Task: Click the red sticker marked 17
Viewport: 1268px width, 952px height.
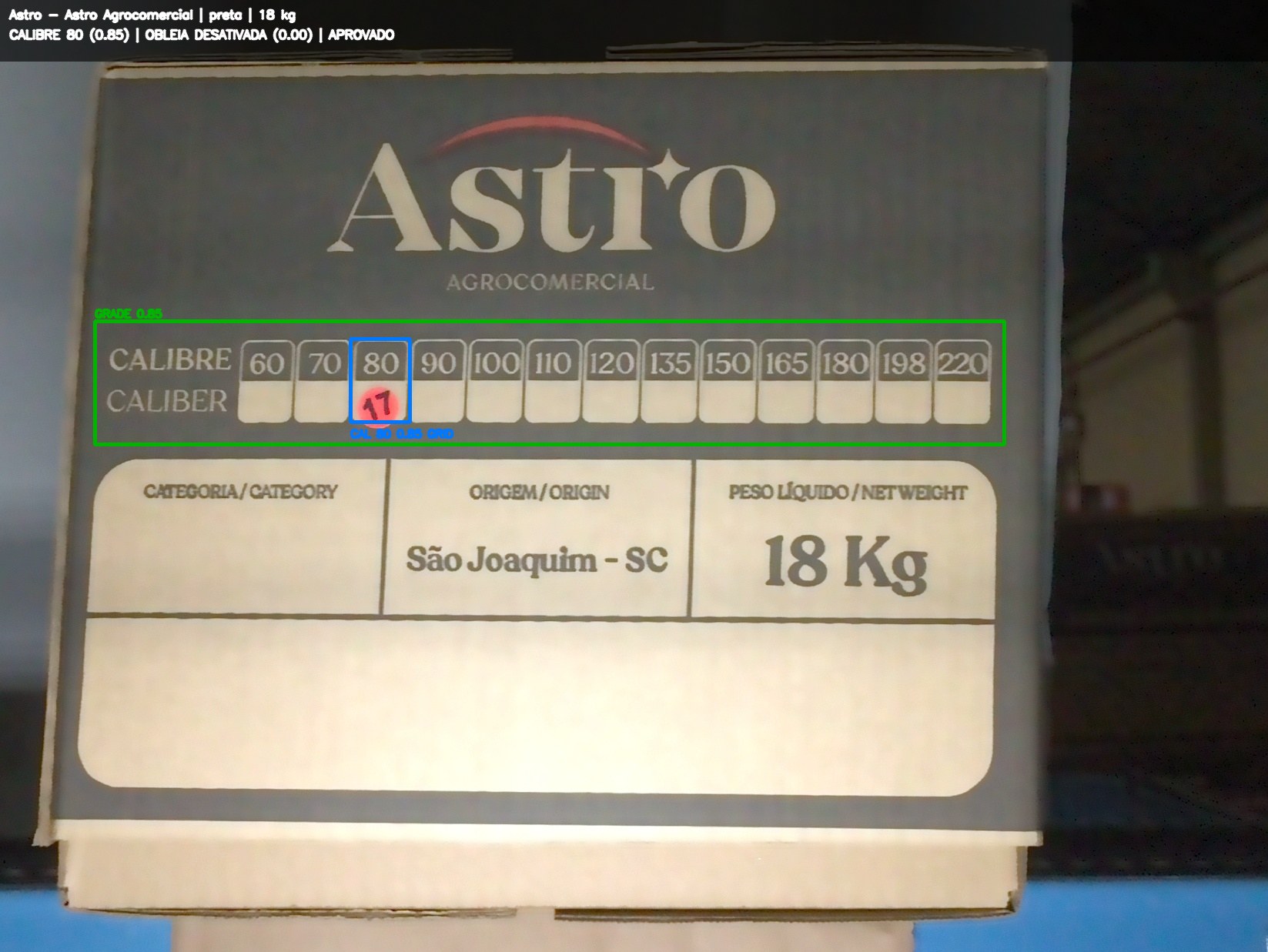Action: (378, 406)
